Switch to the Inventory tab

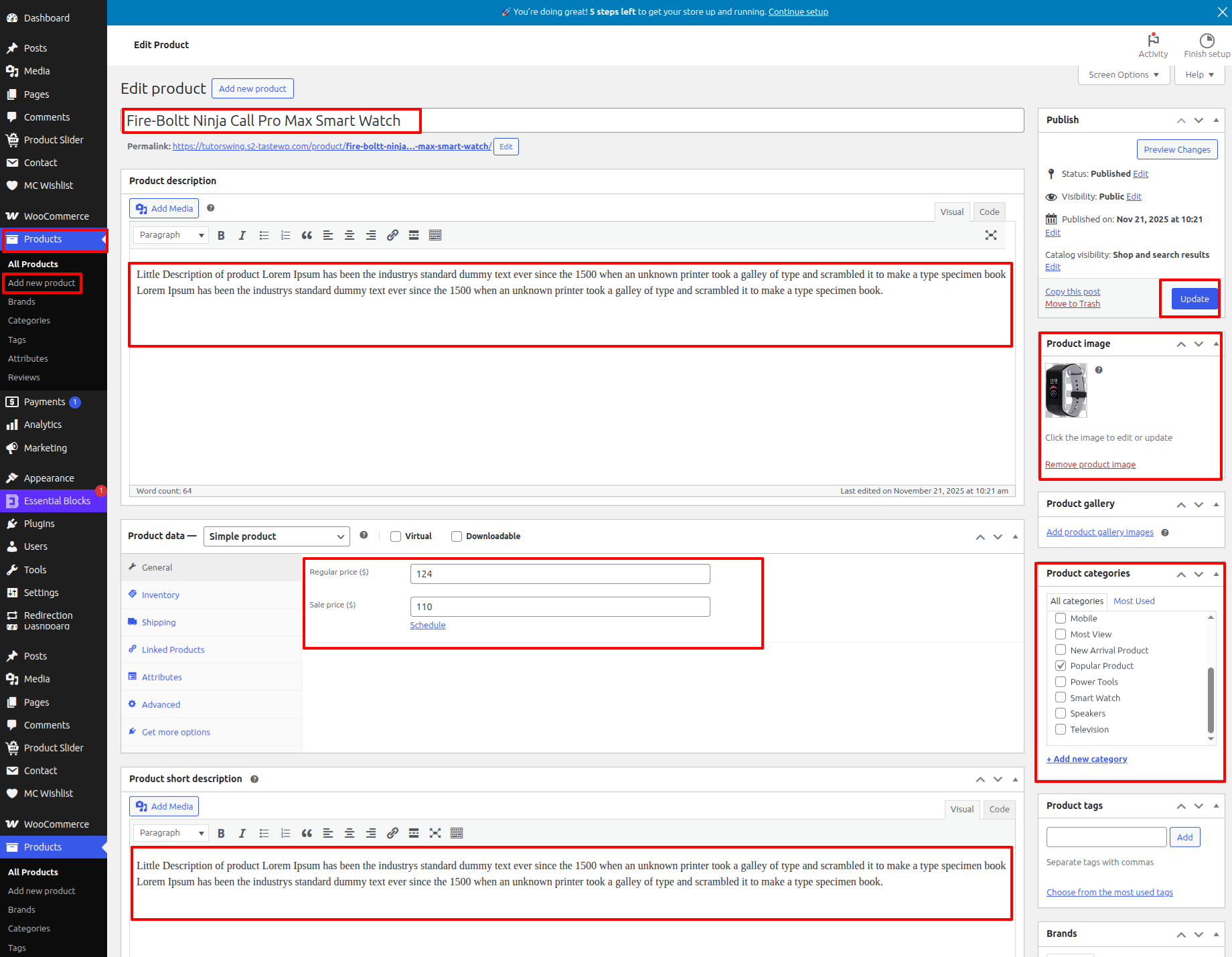(x=160, y=595)
